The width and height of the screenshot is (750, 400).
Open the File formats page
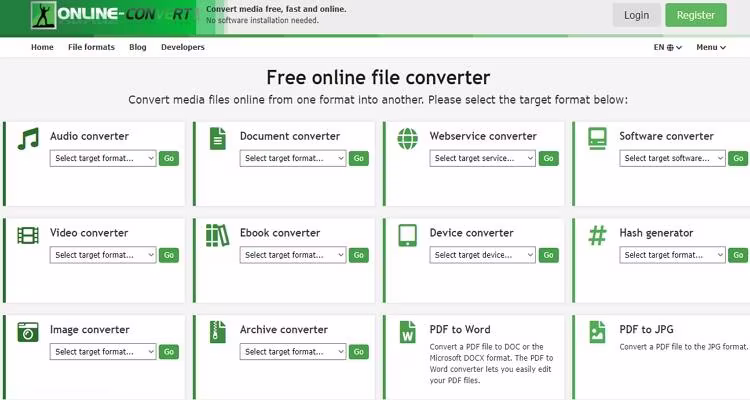pos(91,47)
